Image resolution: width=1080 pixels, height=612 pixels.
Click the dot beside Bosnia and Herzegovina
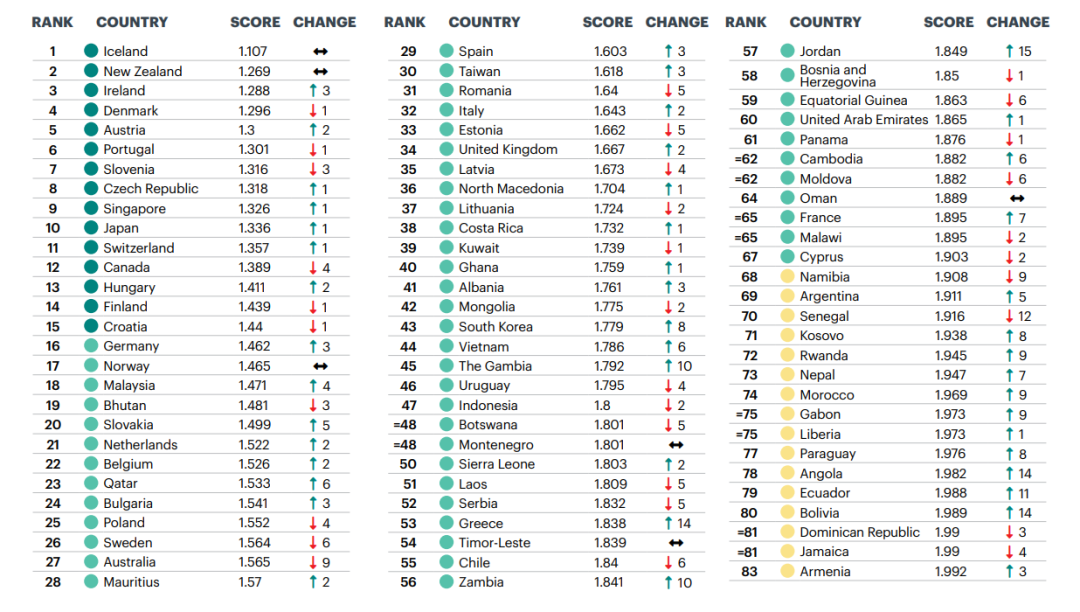(787, 76)
